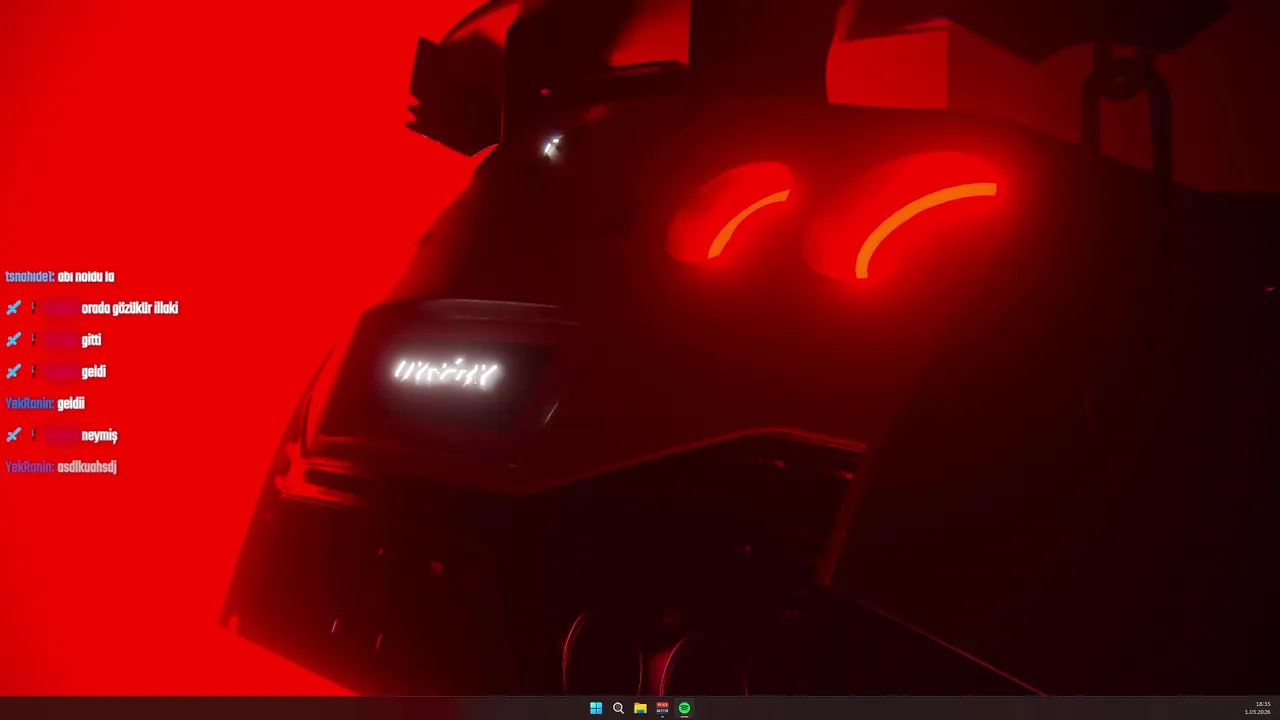Open File Explorer from taskbar
Screen dimensions: 1280x720
tap(640, 708)
